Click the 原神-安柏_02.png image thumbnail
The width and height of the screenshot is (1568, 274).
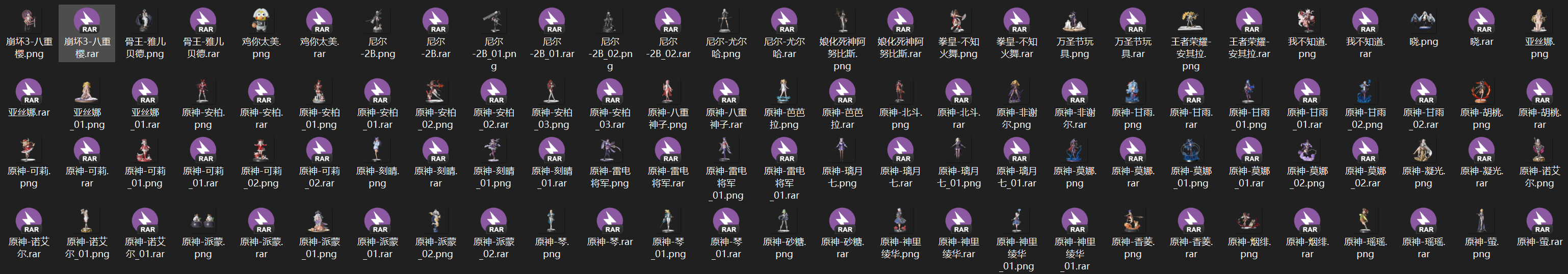436,92
